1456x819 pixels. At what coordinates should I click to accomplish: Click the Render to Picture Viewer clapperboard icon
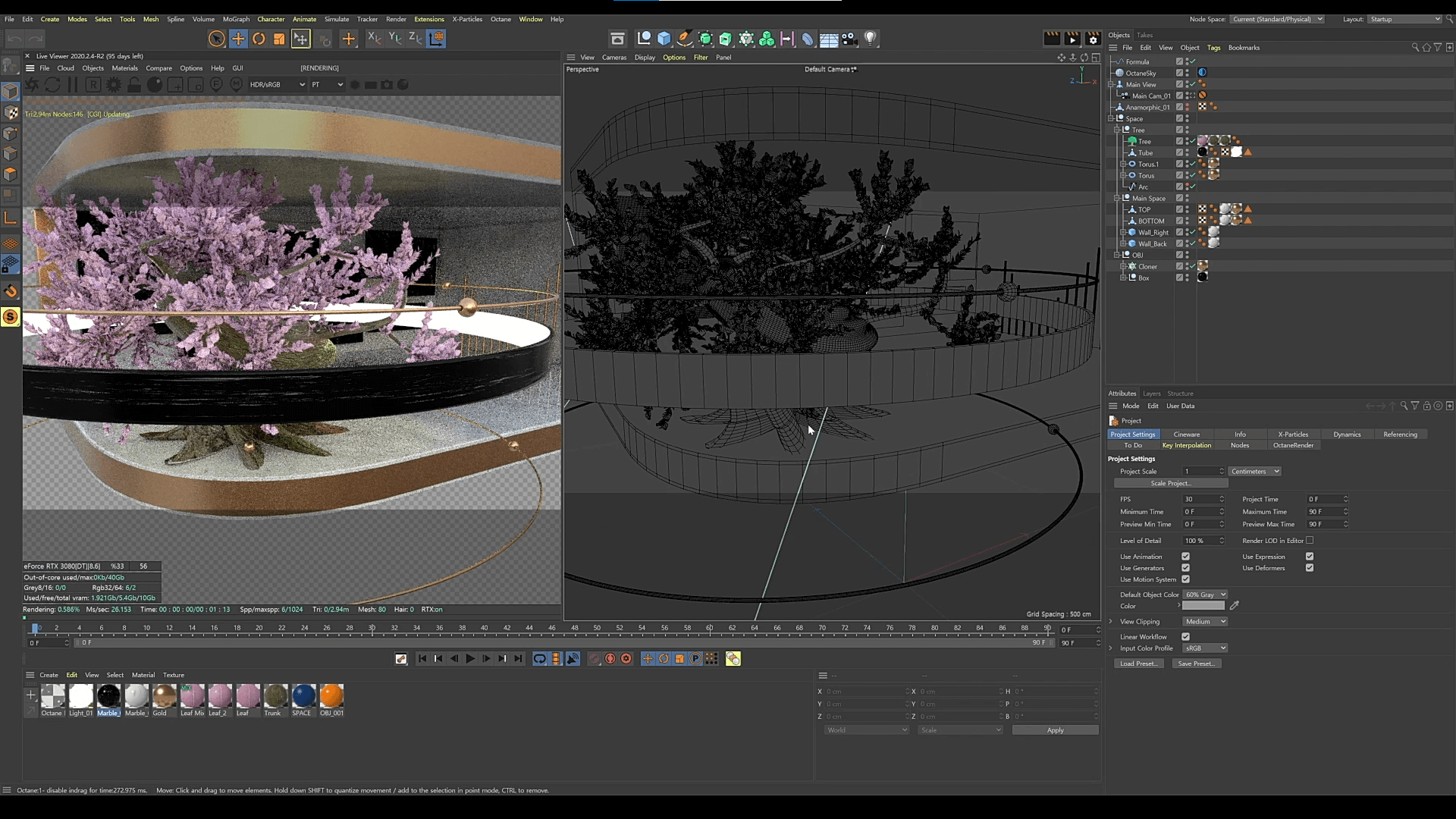click(1072, 39)
